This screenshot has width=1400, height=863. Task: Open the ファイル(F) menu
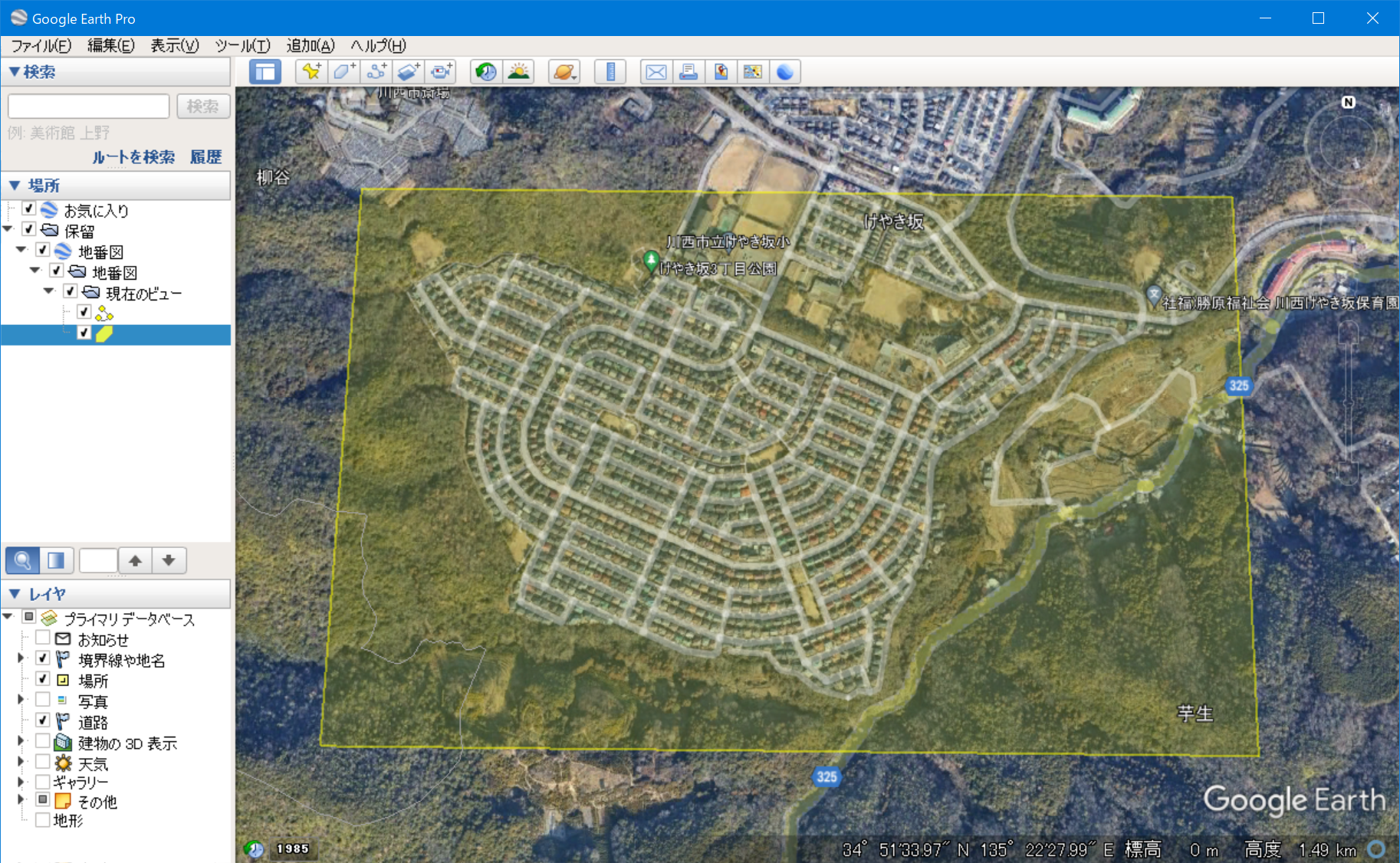click(x=41, y=46)
